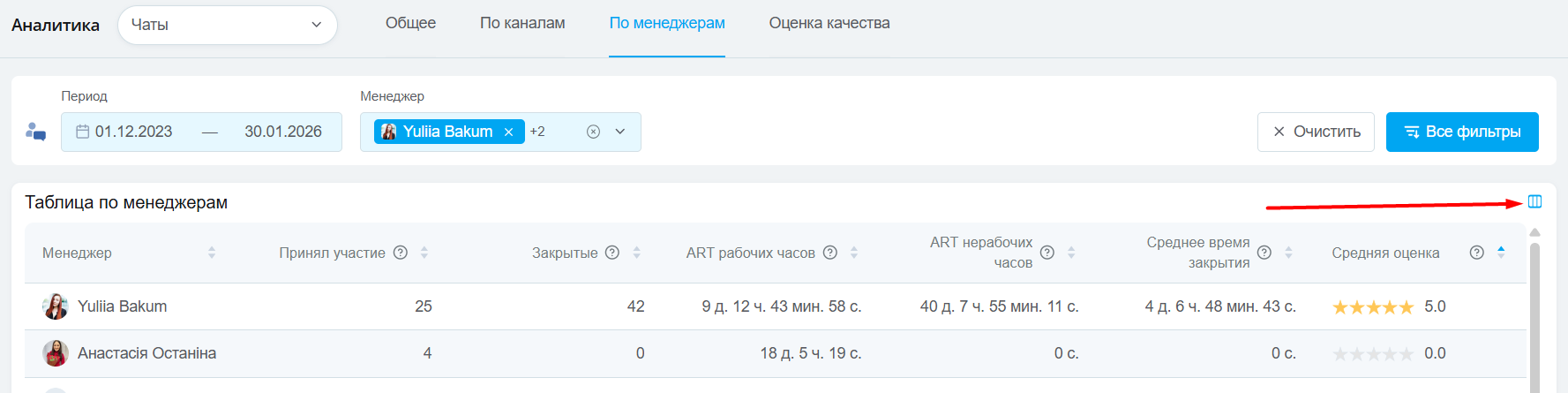
Task: Click the start date 01.12.2023 field
Action: coord(134,132)
